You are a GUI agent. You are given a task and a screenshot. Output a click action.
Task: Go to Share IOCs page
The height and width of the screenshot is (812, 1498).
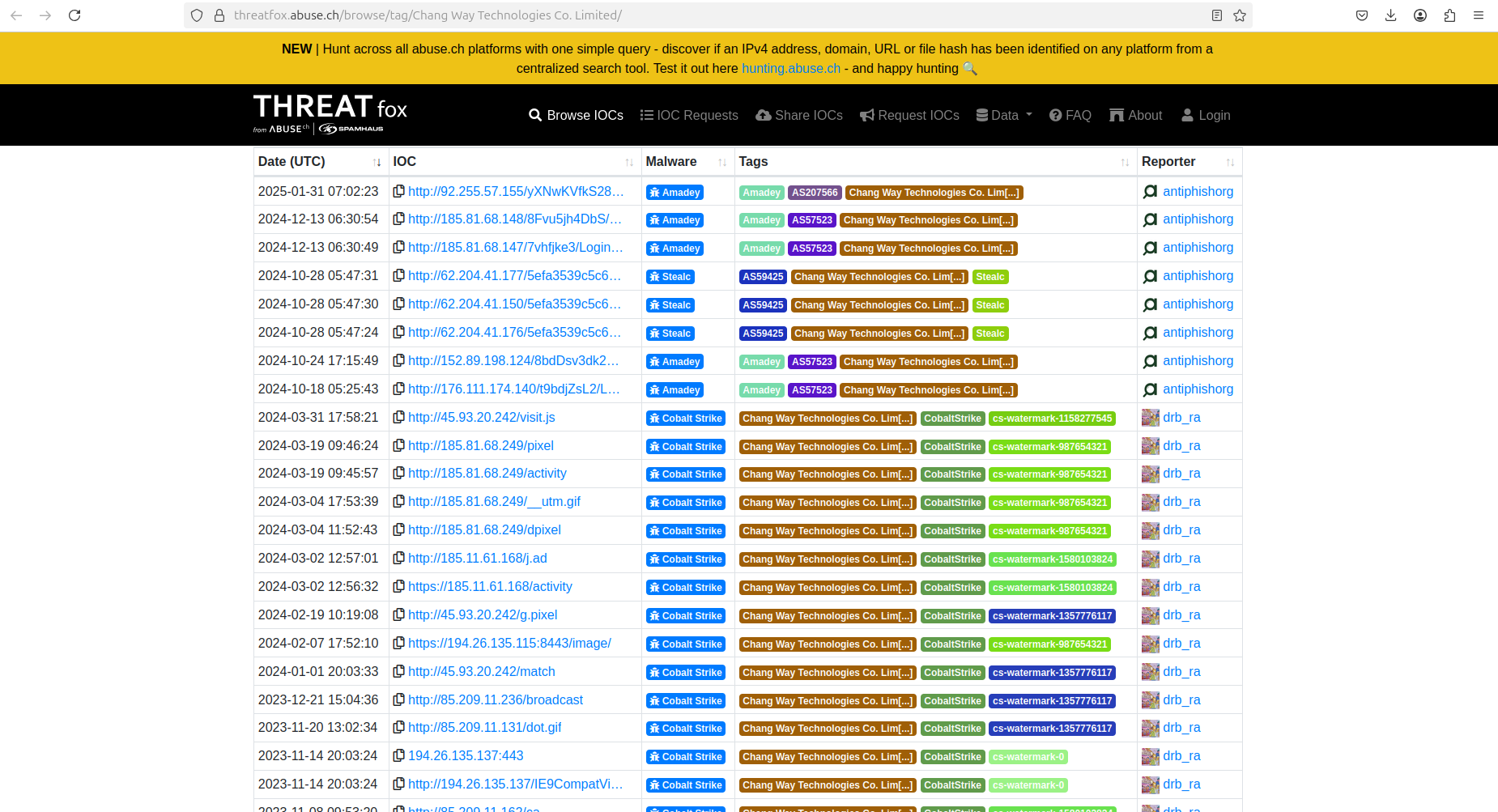click(799, 115)
